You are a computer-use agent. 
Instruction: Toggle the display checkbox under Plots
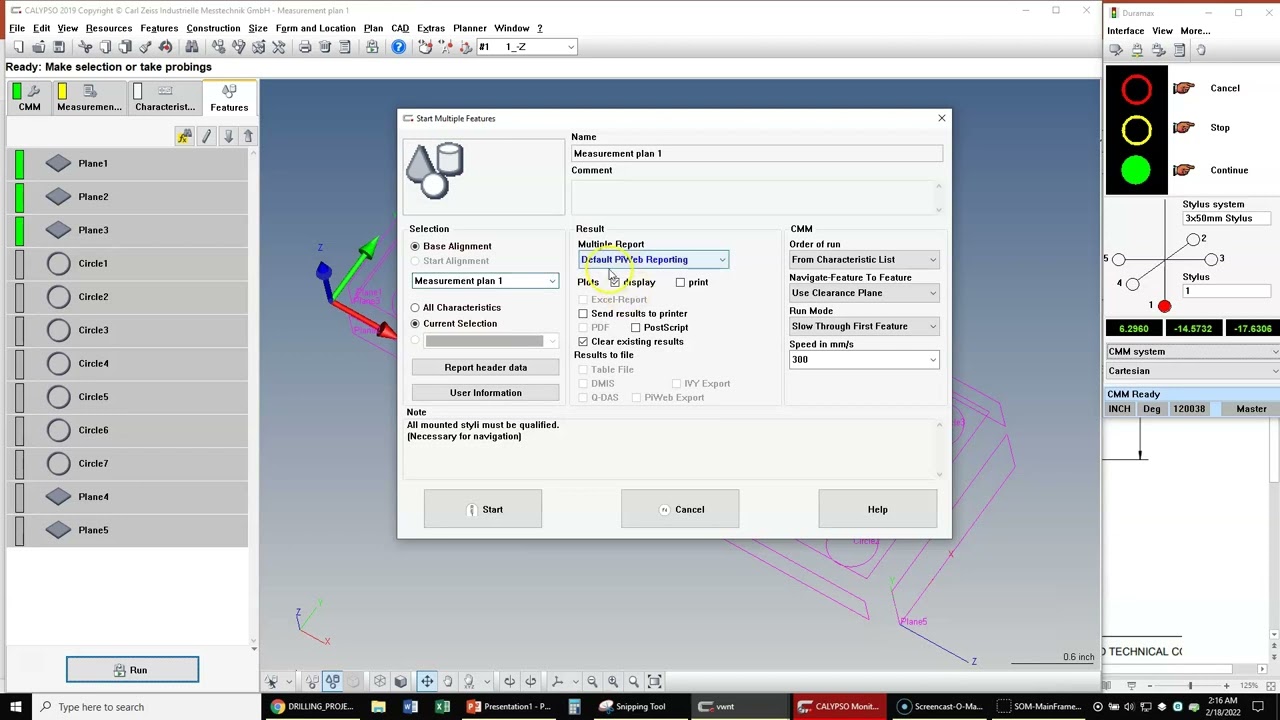click(x=614, y=282)
